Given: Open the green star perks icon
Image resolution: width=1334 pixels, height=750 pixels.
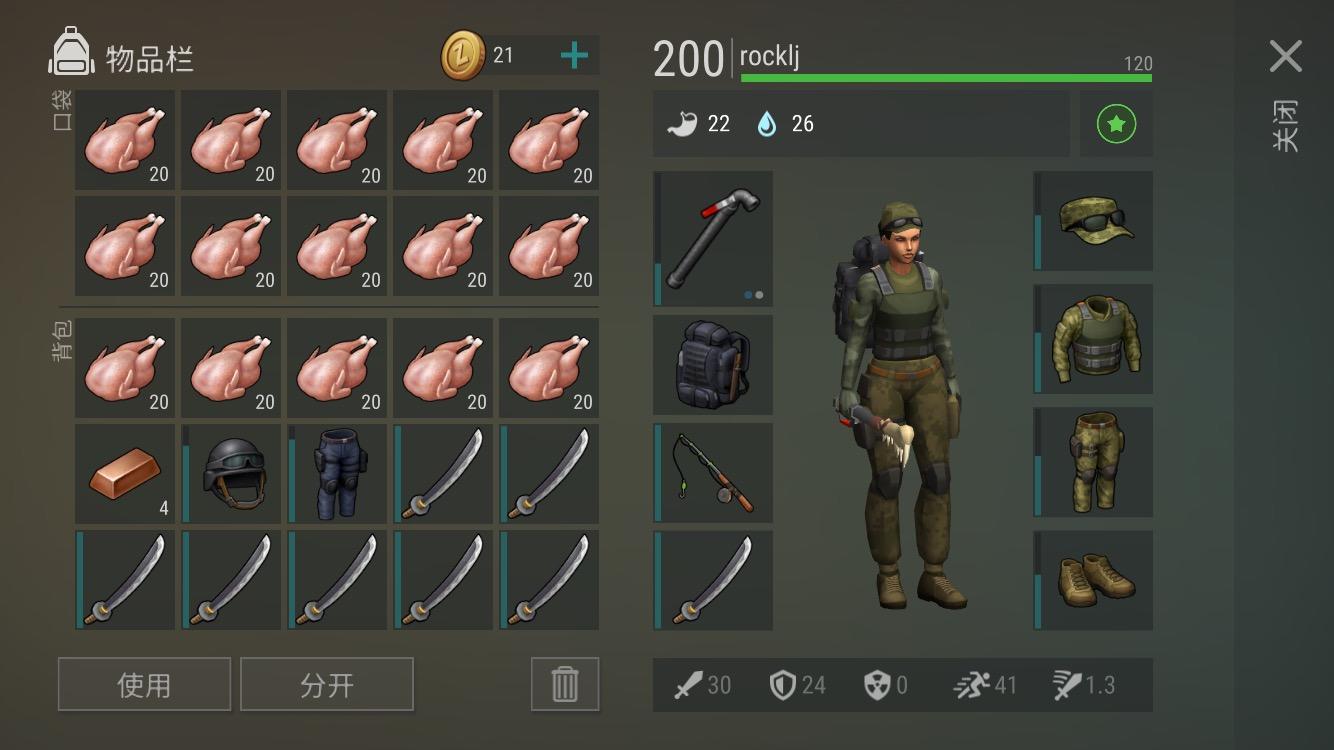Looking at the screenshot, I should pos(1116,124).
